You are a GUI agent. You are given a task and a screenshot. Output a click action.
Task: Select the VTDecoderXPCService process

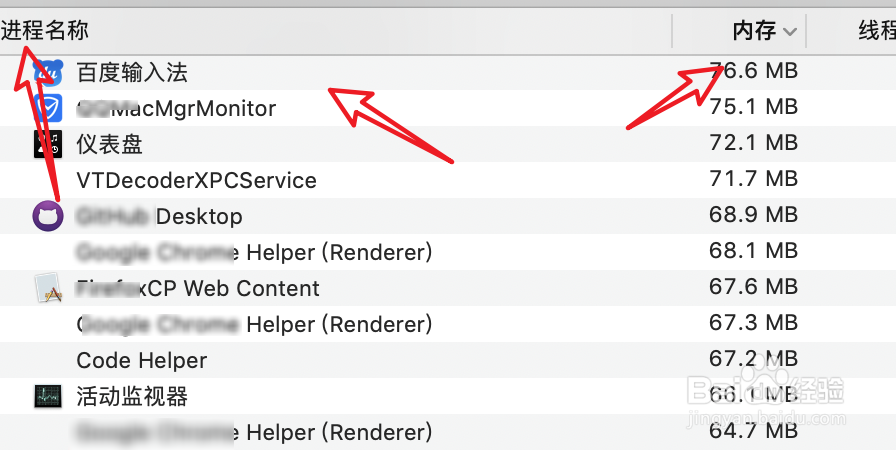tap(196, 180)
